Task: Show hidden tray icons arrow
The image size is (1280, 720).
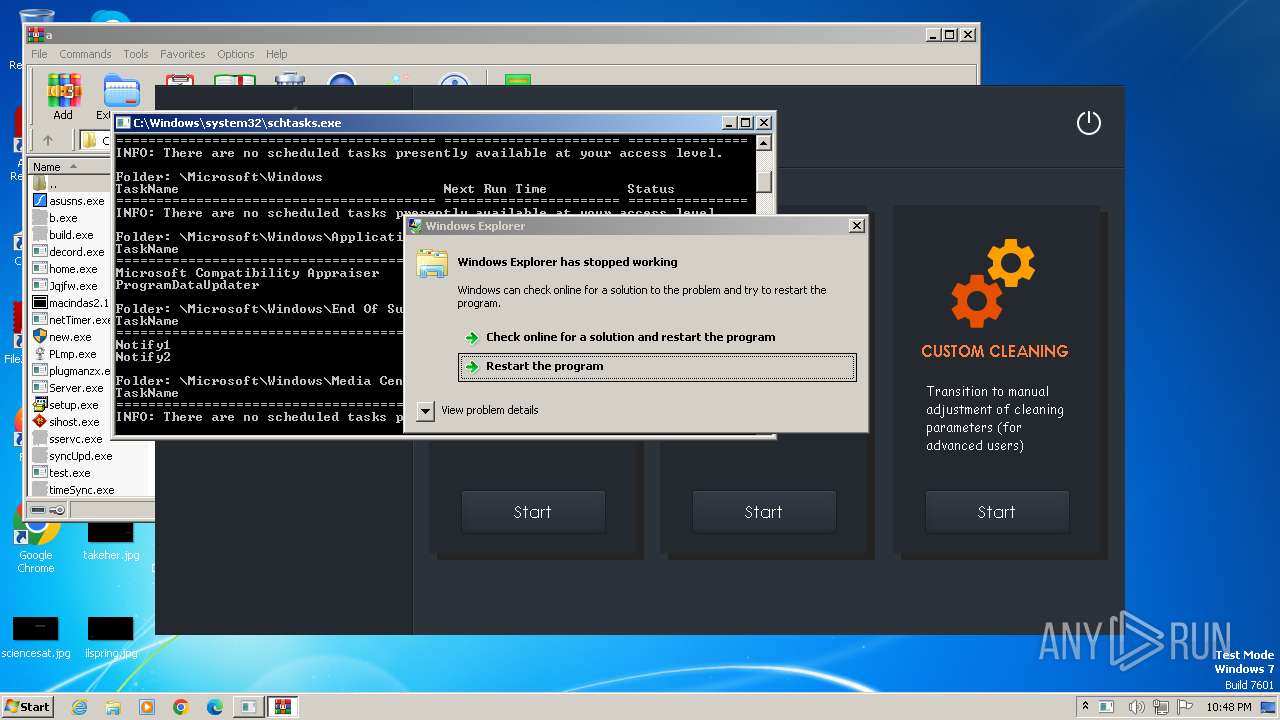Action: click(x=1085, y=706)
